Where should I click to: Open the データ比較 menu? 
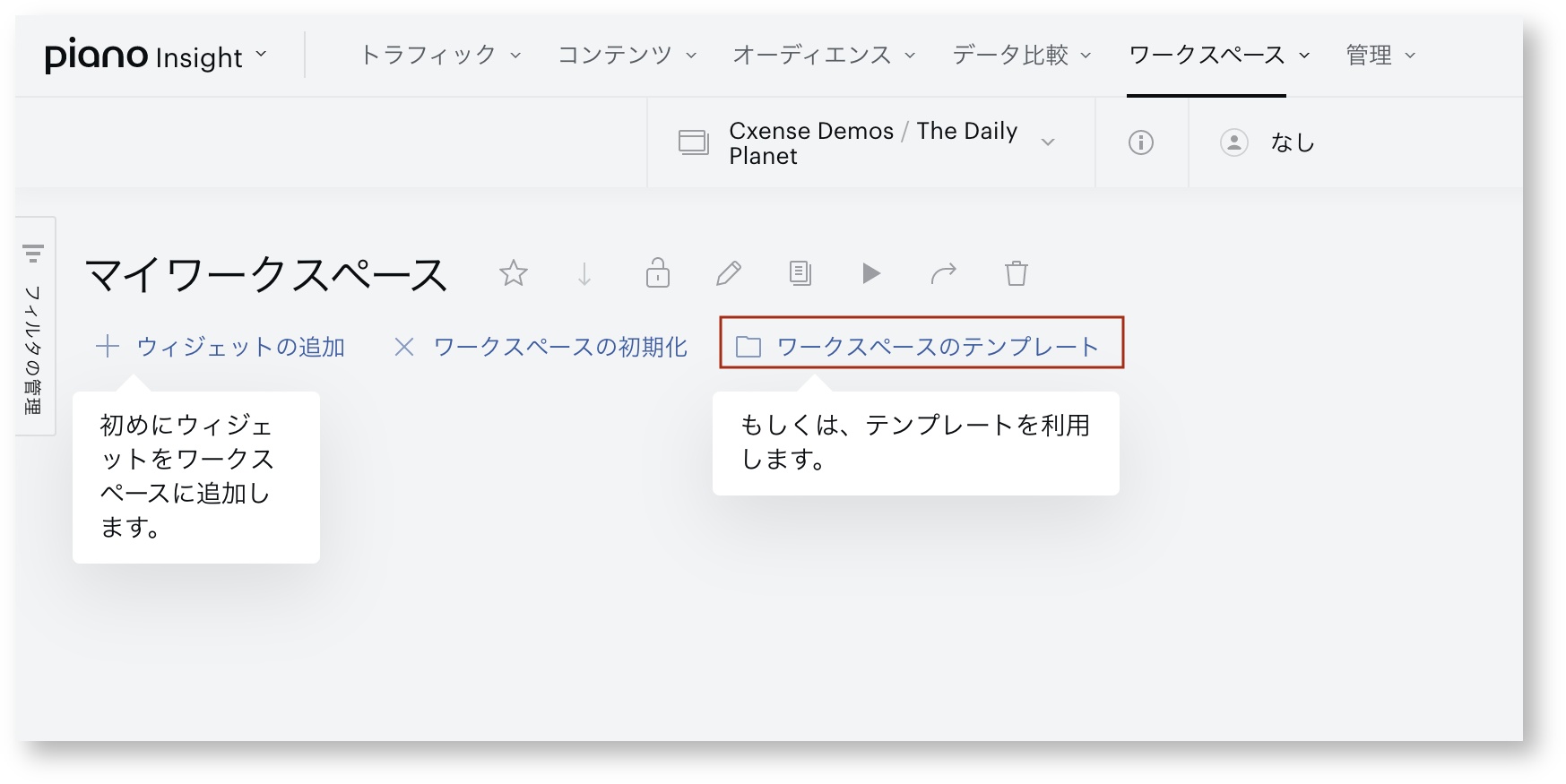[x=1023, y=56]
